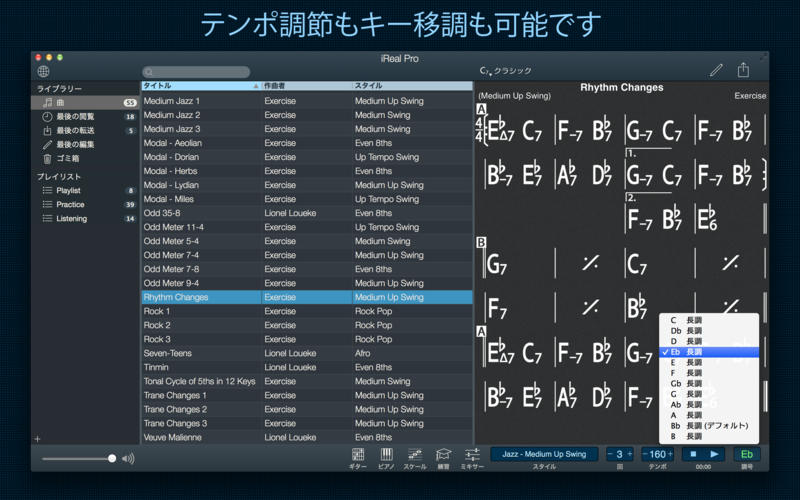Select the Modal - Dorian song
Viewport: 800px width, 500px height.
click(x=307, y=157)
